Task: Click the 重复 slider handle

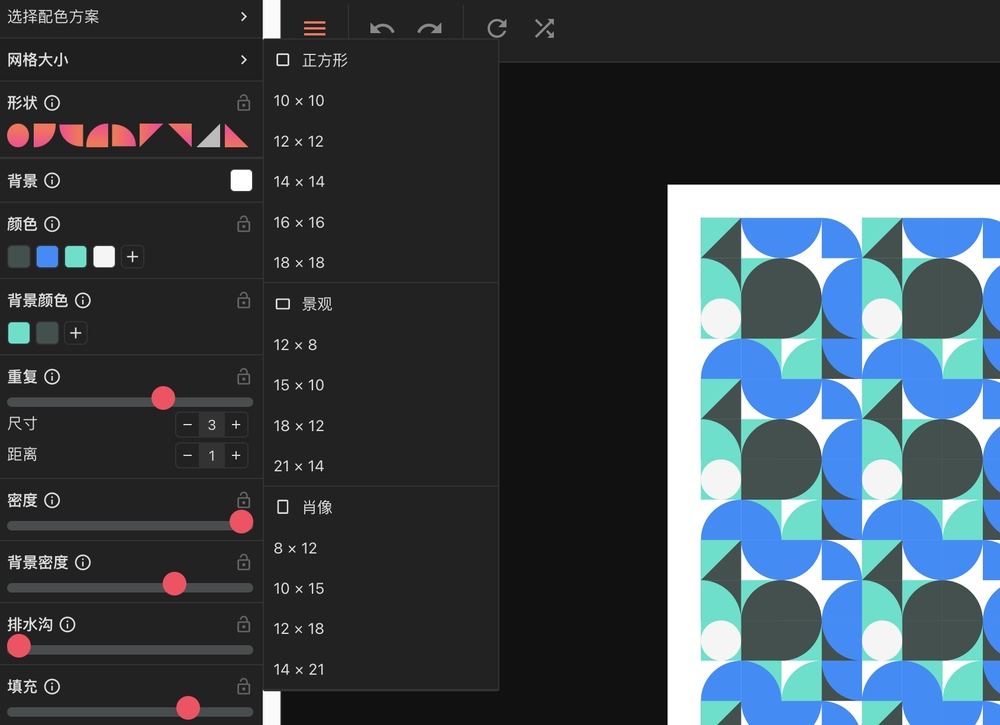Action: 163,398
